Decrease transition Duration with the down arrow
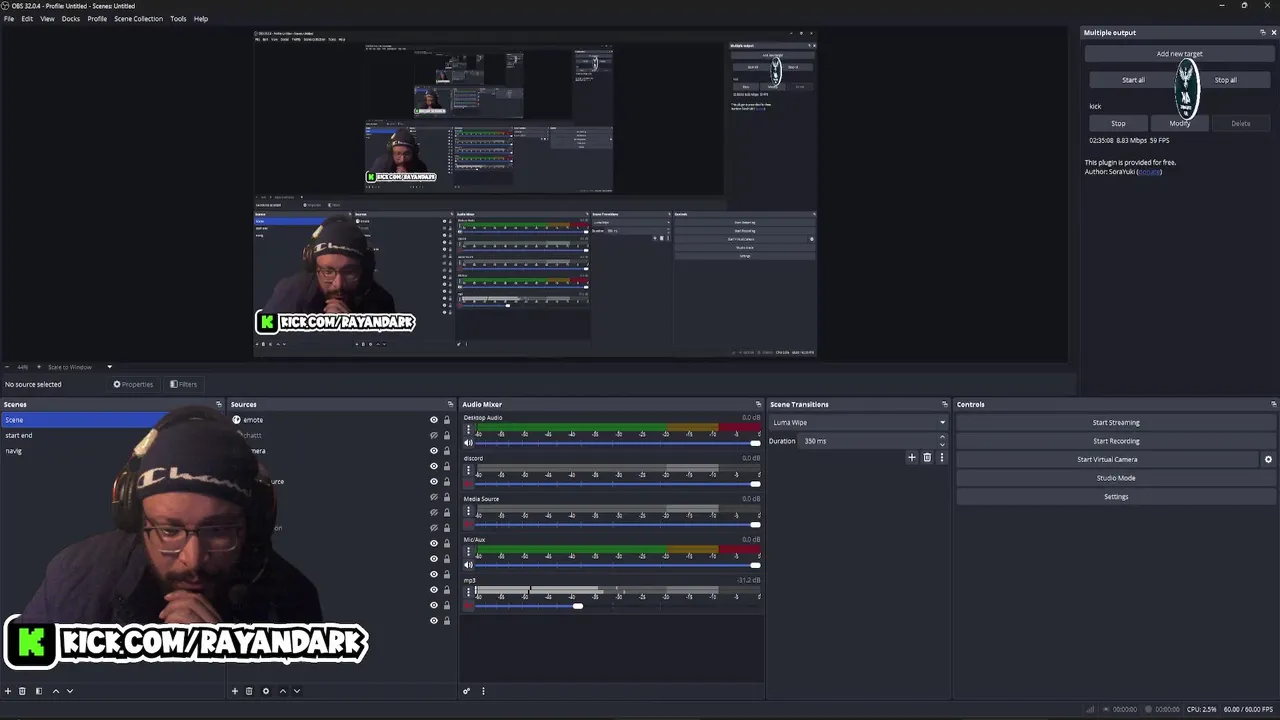This screenshot has width=1280, height=720. [x=942, y=444]
